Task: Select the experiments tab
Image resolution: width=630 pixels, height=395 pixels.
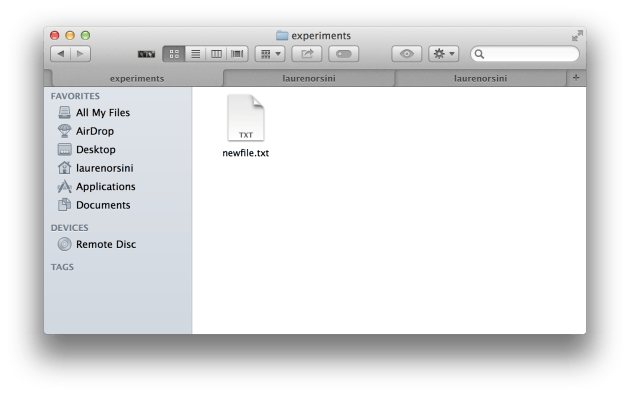Action: [x=137, y=78]
